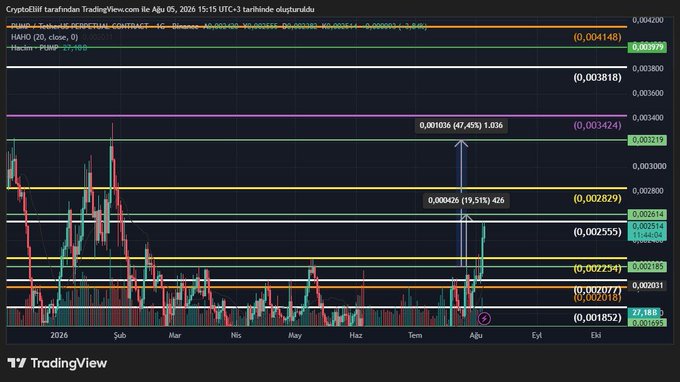Click the 0,001036 (47,45%) measurement label
680x382 pixels.
pyautogui.click(x=461, y=125)
